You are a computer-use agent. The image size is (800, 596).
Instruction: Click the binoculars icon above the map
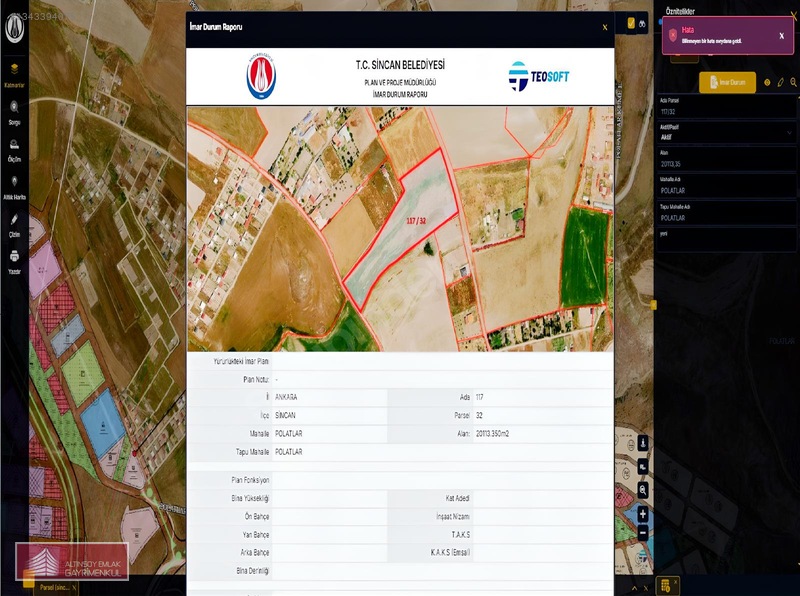[642, 23]
